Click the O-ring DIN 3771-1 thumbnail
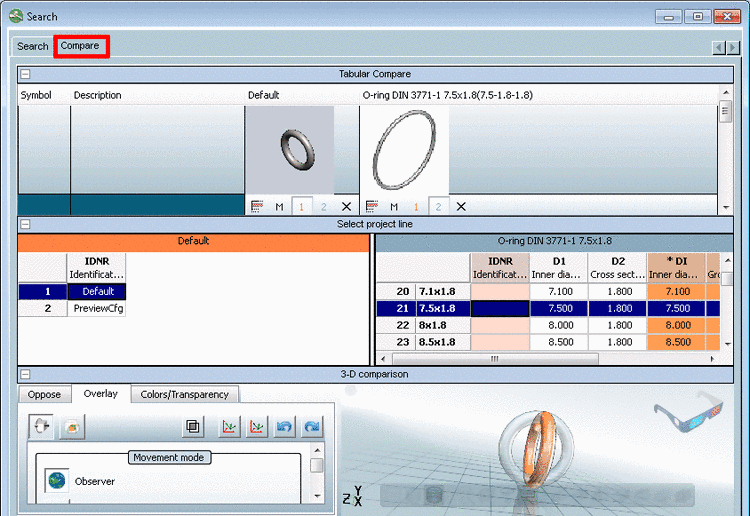This screenshot has height=516, width=750. click(405, 150)
